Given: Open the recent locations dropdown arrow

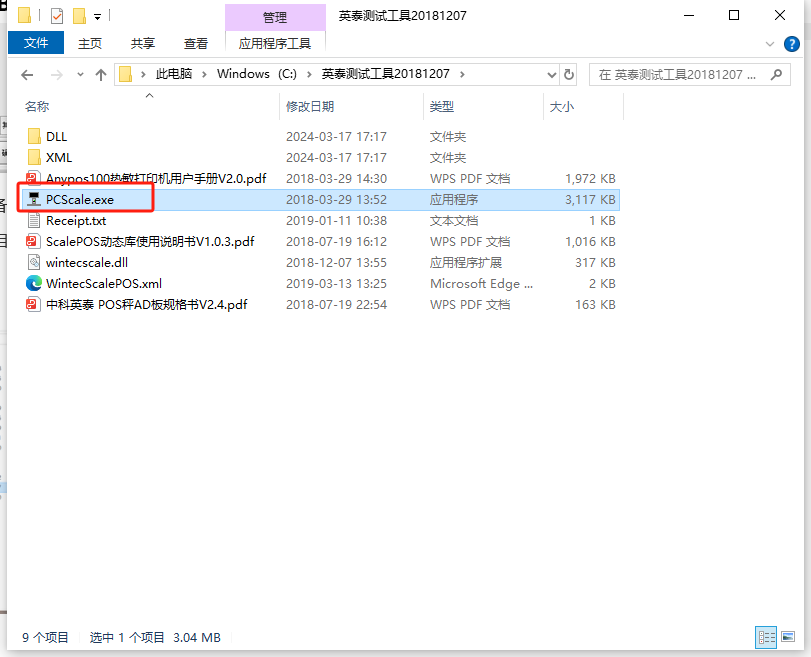Looking at the screenshot, I should pos(80,74).
